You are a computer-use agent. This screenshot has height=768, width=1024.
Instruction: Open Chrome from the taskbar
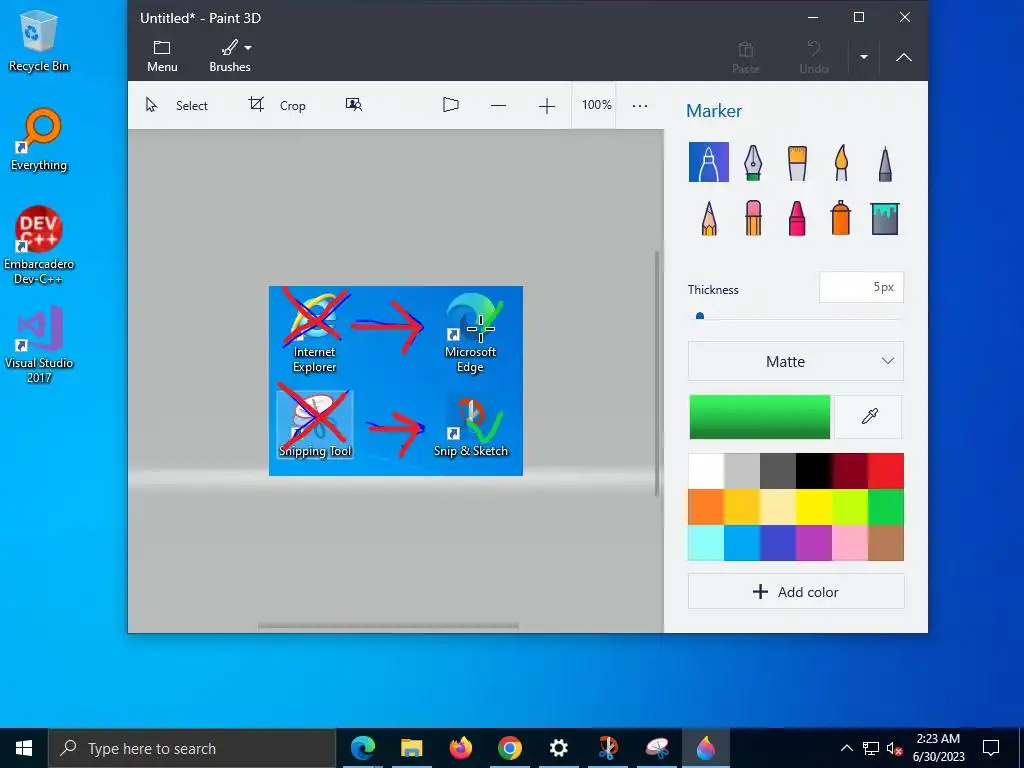pyautogui.click(x=509, y=748)
